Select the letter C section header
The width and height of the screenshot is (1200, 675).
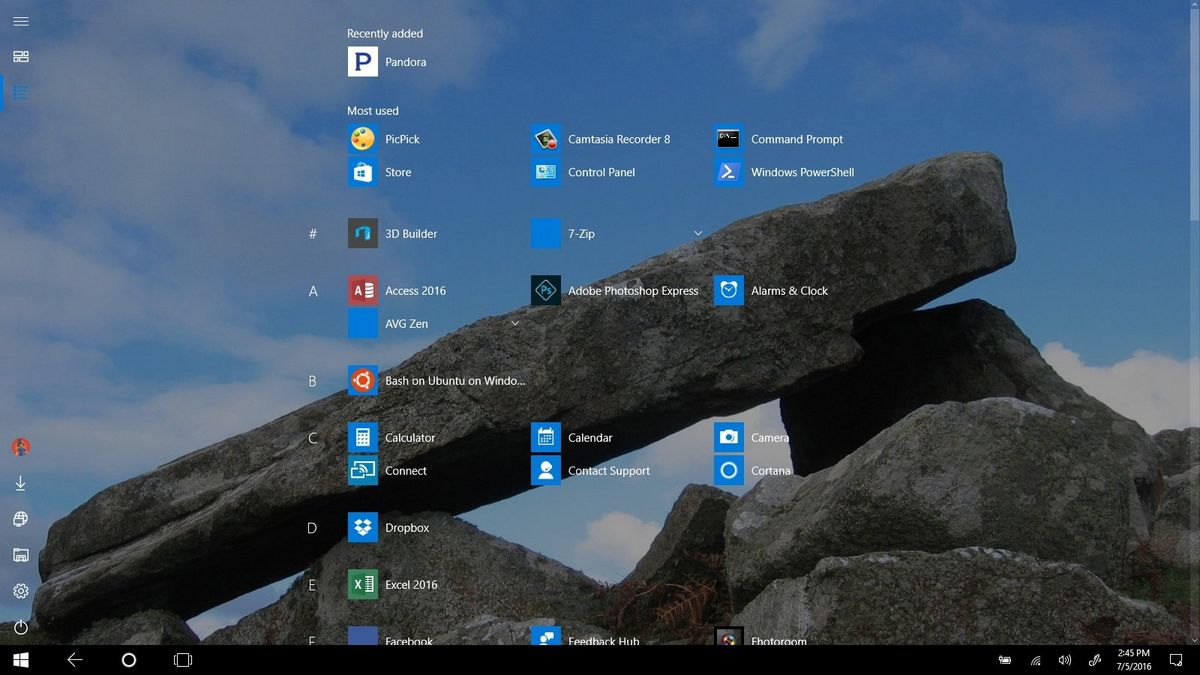tap(313, 437)
